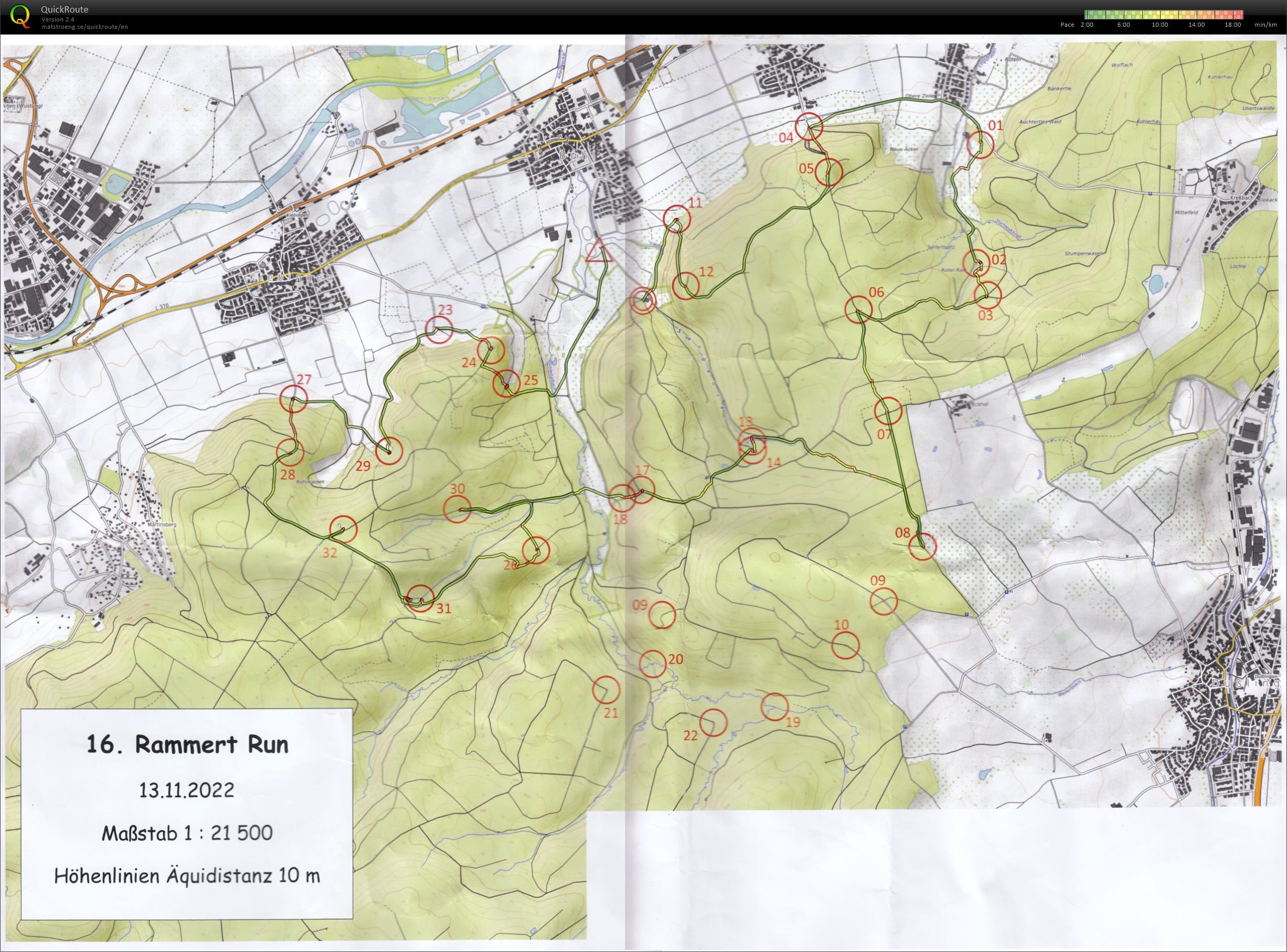Click the 'Version 2.4' label

[58, 19]
